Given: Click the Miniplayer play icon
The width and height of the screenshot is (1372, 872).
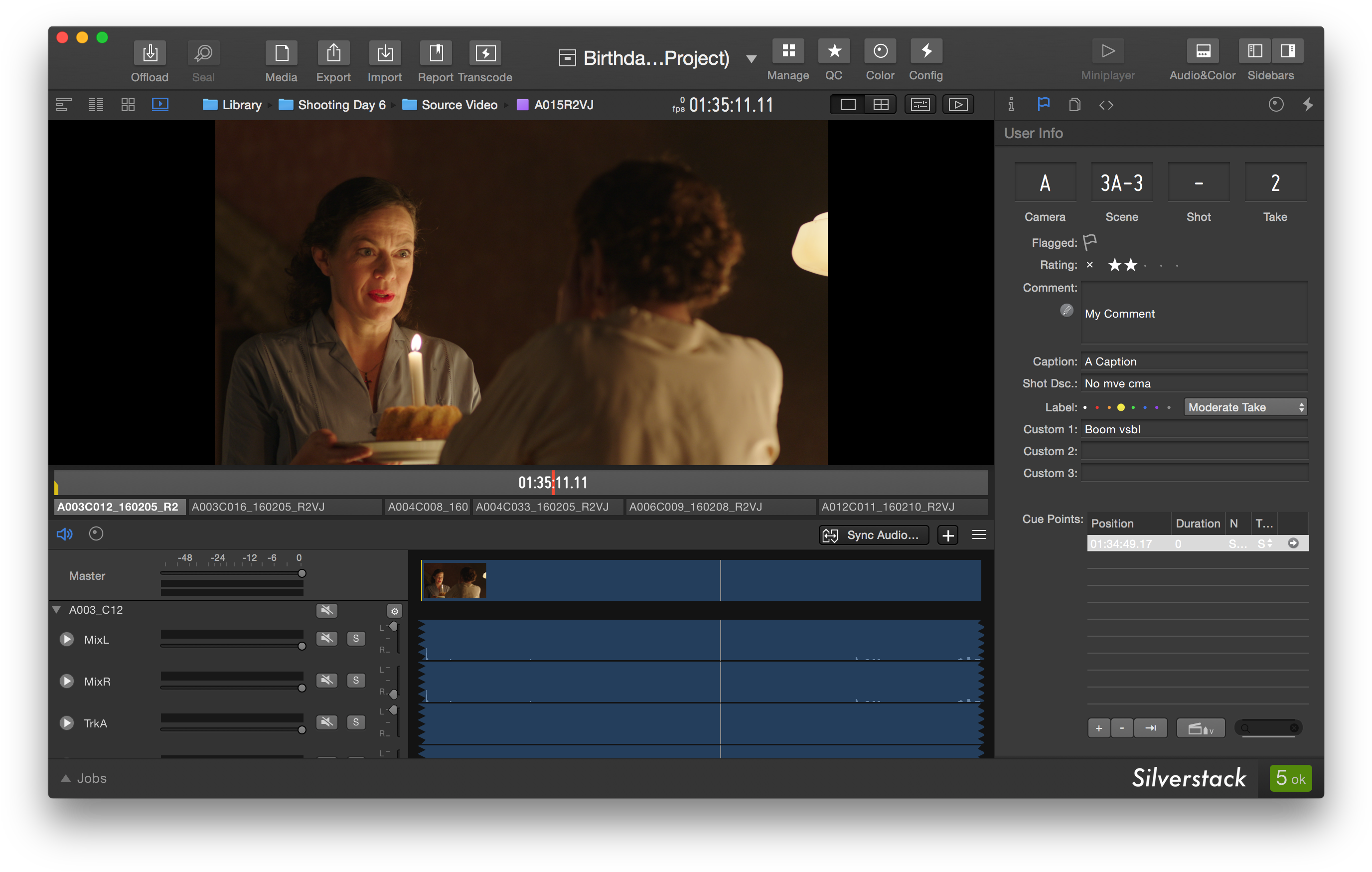Looking at the screenshot, I should [x=1108, y=51].
